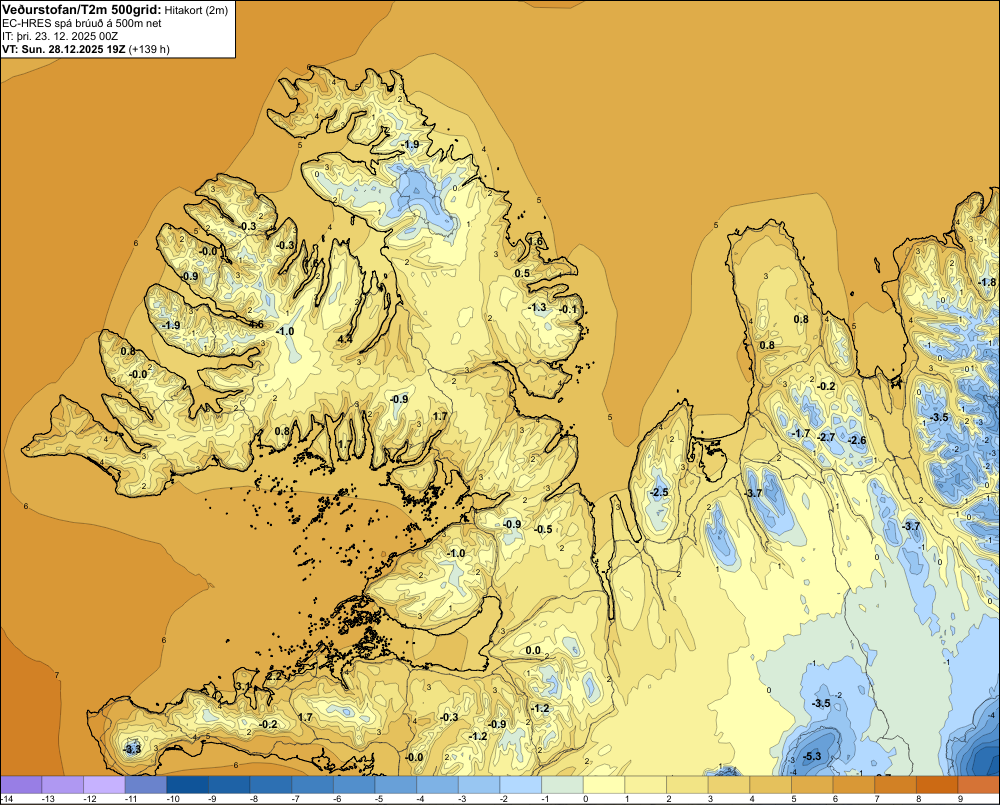Select the pale green swatch between -1 and 0

(562, 785)
